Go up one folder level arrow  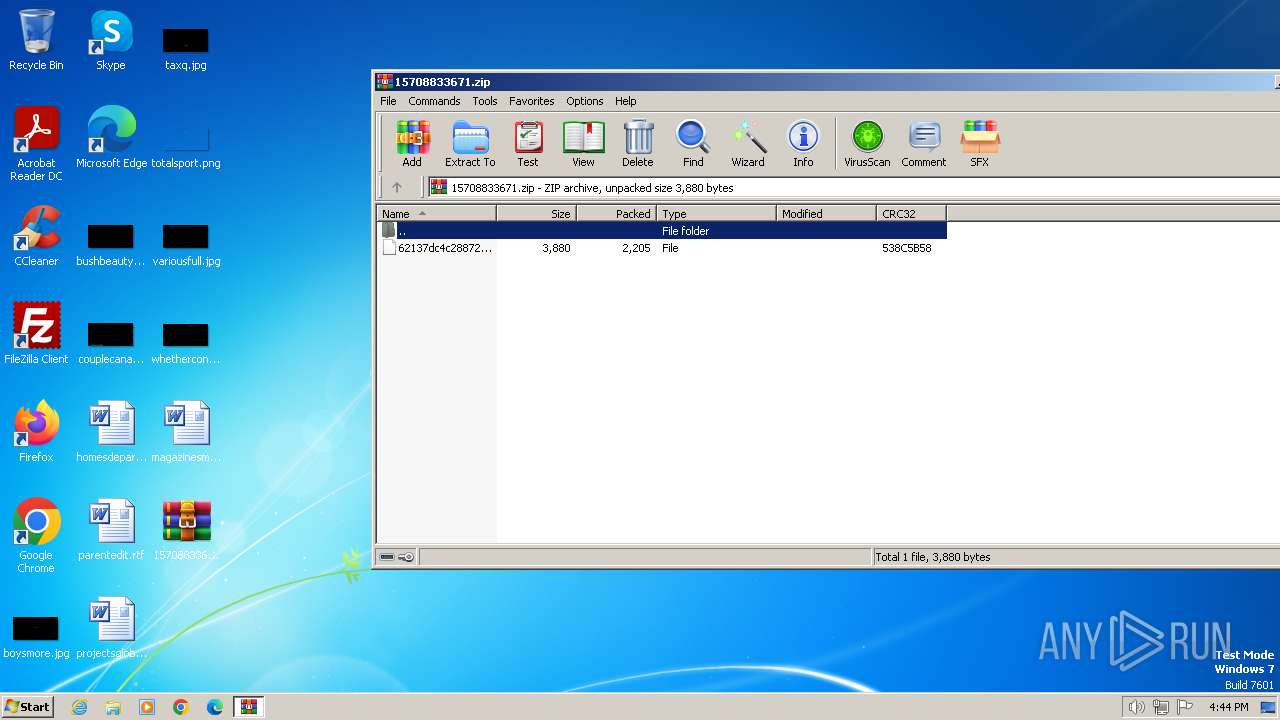397,187
